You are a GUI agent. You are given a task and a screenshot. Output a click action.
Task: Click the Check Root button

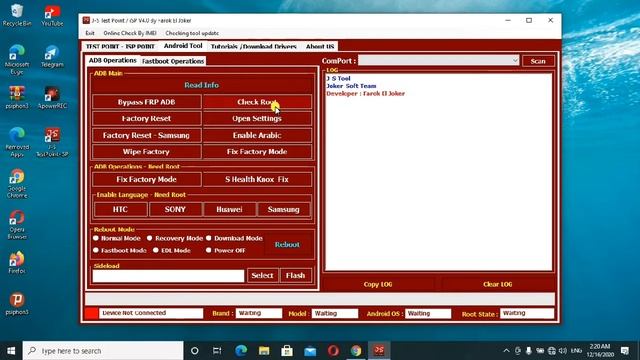257,102
